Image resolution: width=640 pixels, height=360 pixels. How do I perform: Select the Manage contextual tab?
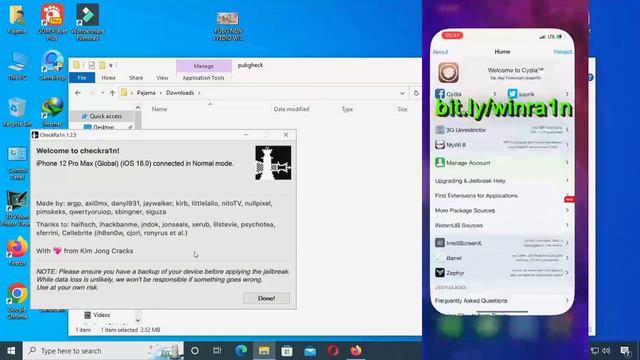[x=204, y=66]
